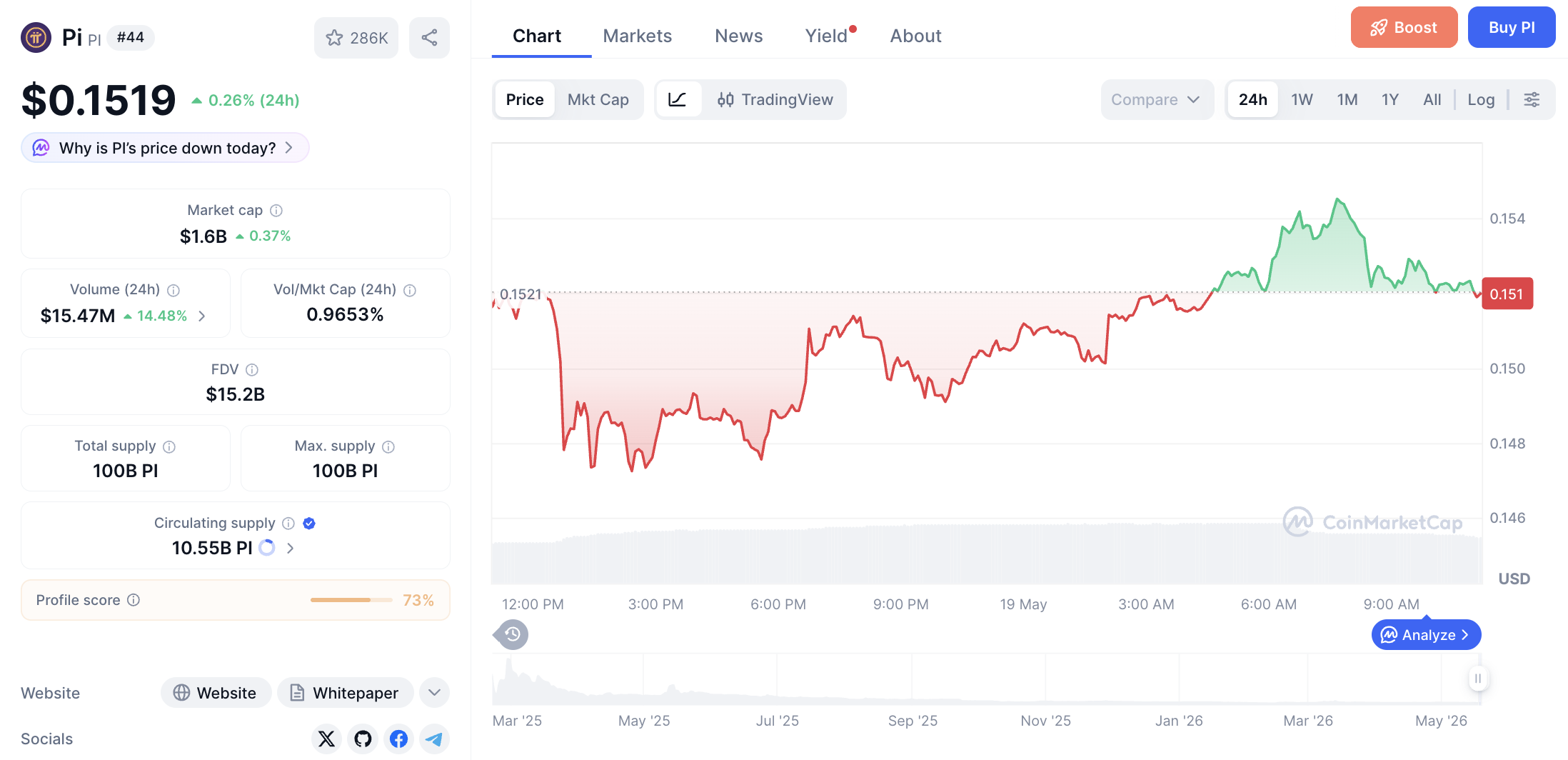Click Profile score info icon
Screen dimensions: 1568x760
[134, 600]
